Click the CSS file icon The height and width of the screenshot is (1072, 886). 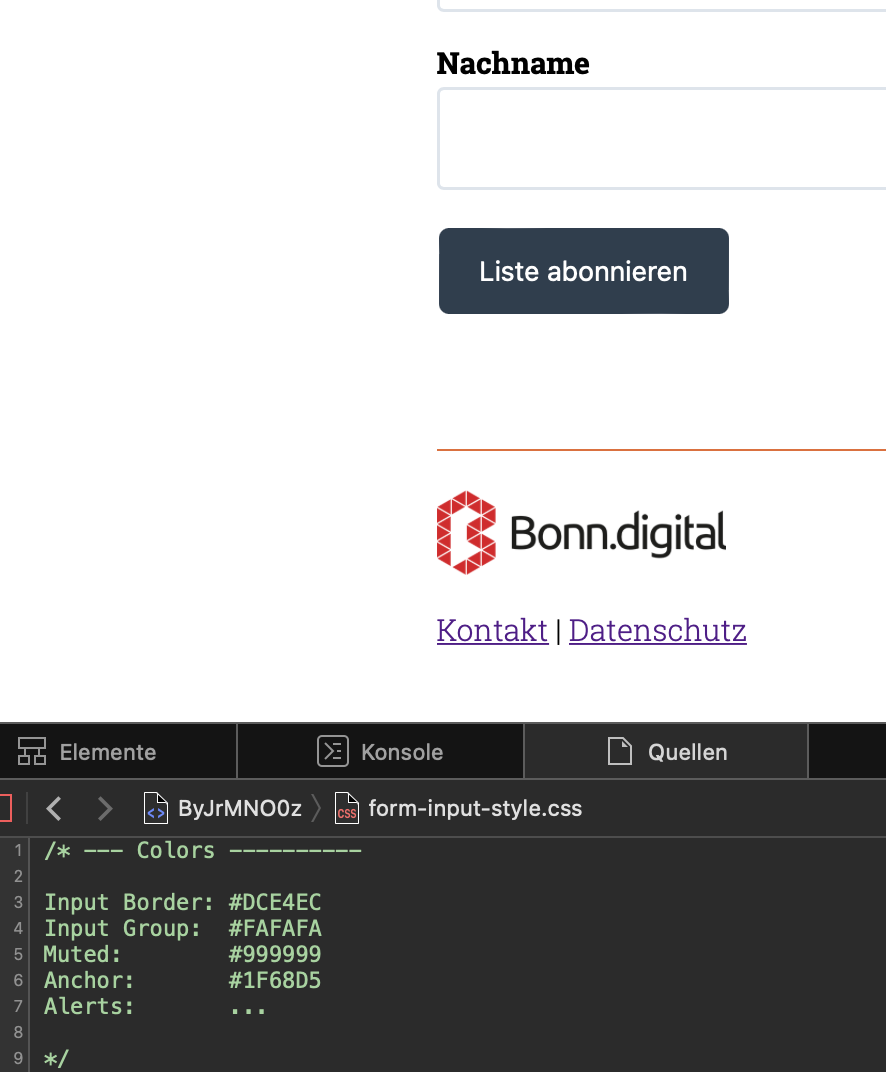point(347,809)
